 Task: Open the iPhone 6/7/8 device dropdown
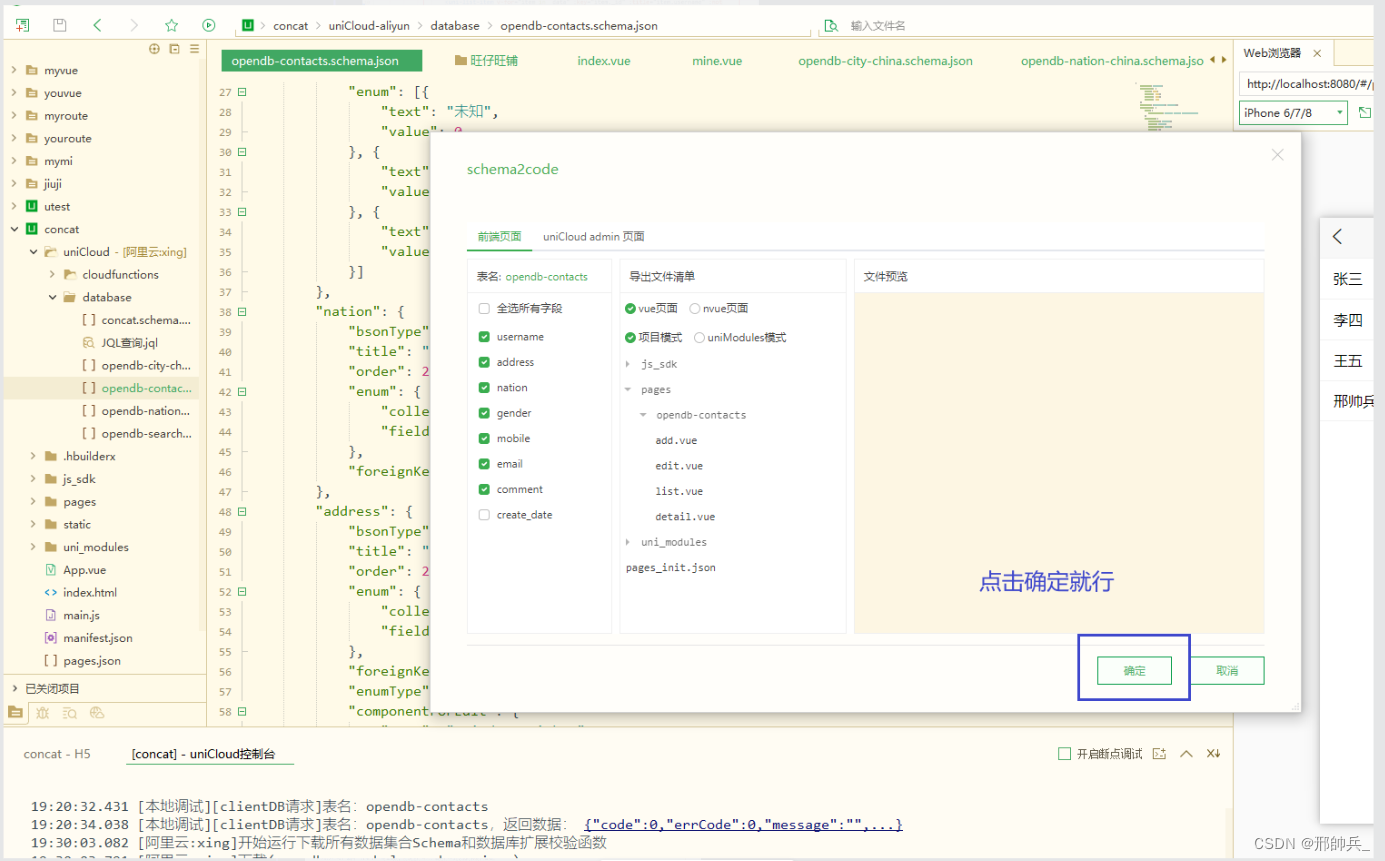tap(1293, 113)
